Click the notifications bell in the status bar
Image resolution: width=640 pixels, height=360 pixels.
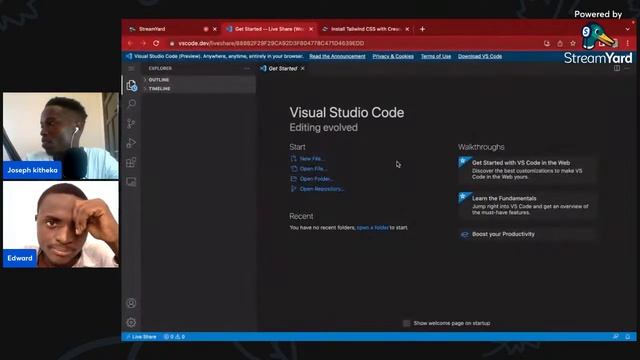click(628, 337)
